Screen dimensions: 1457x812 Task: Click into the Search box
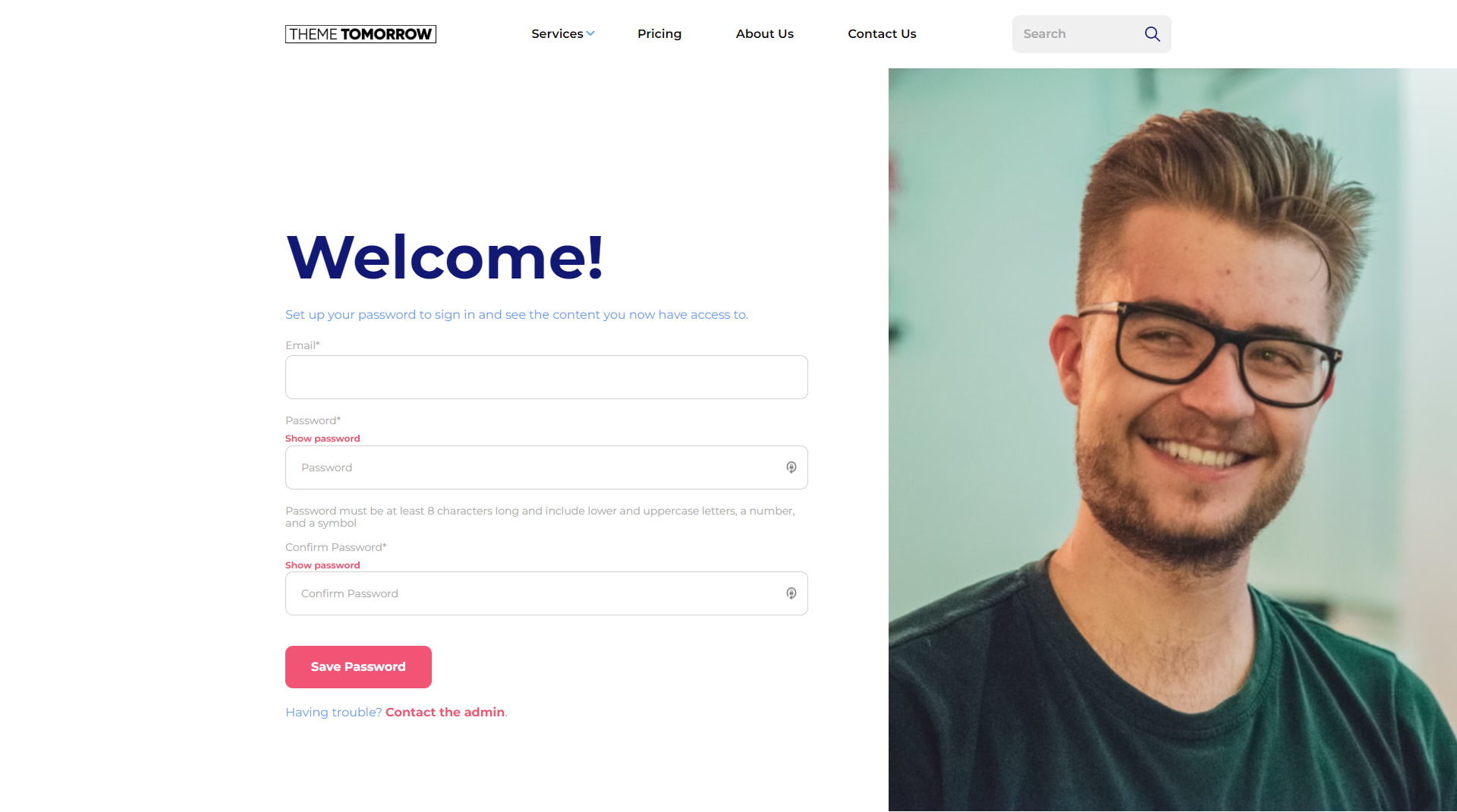[1078, 34]
